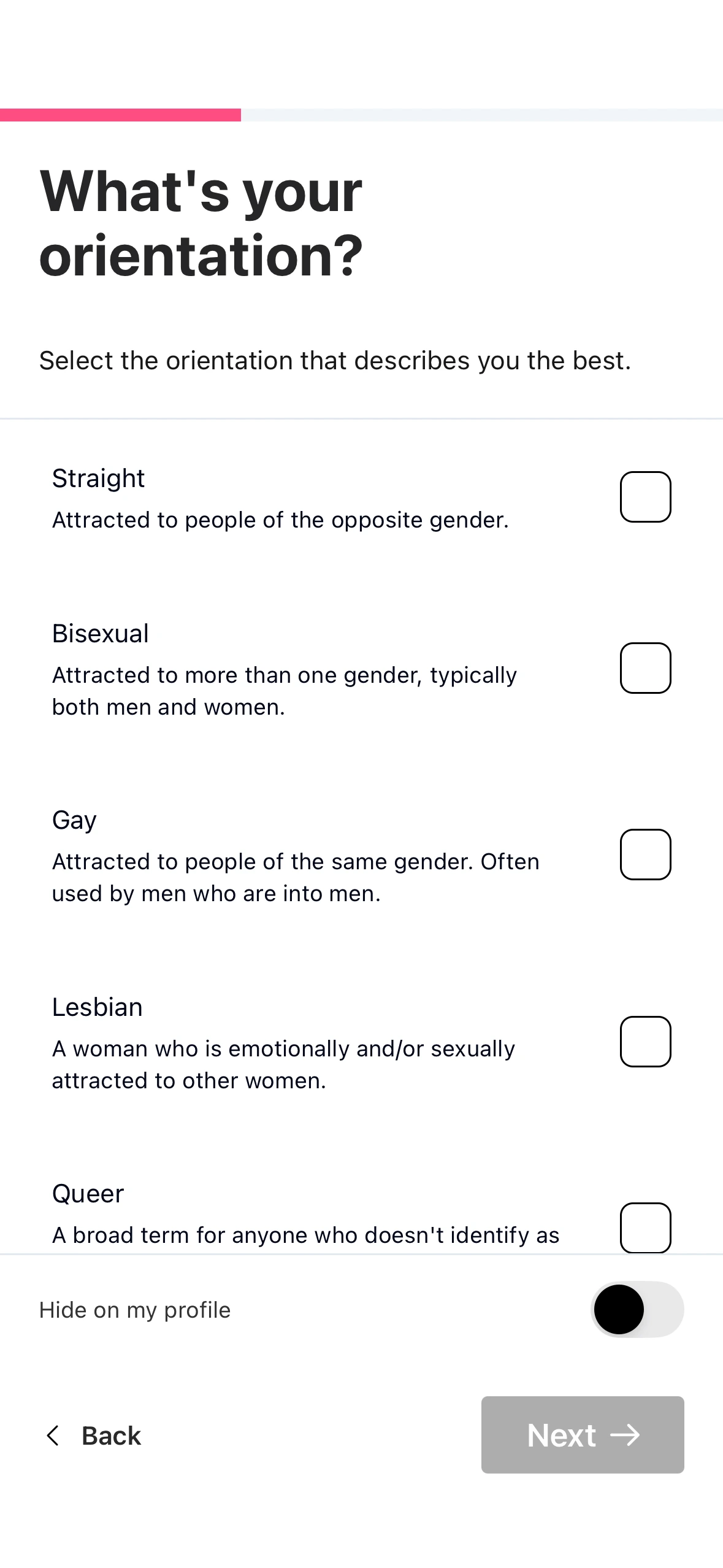Check the Straight orientation checkbox

pos(645,497)
